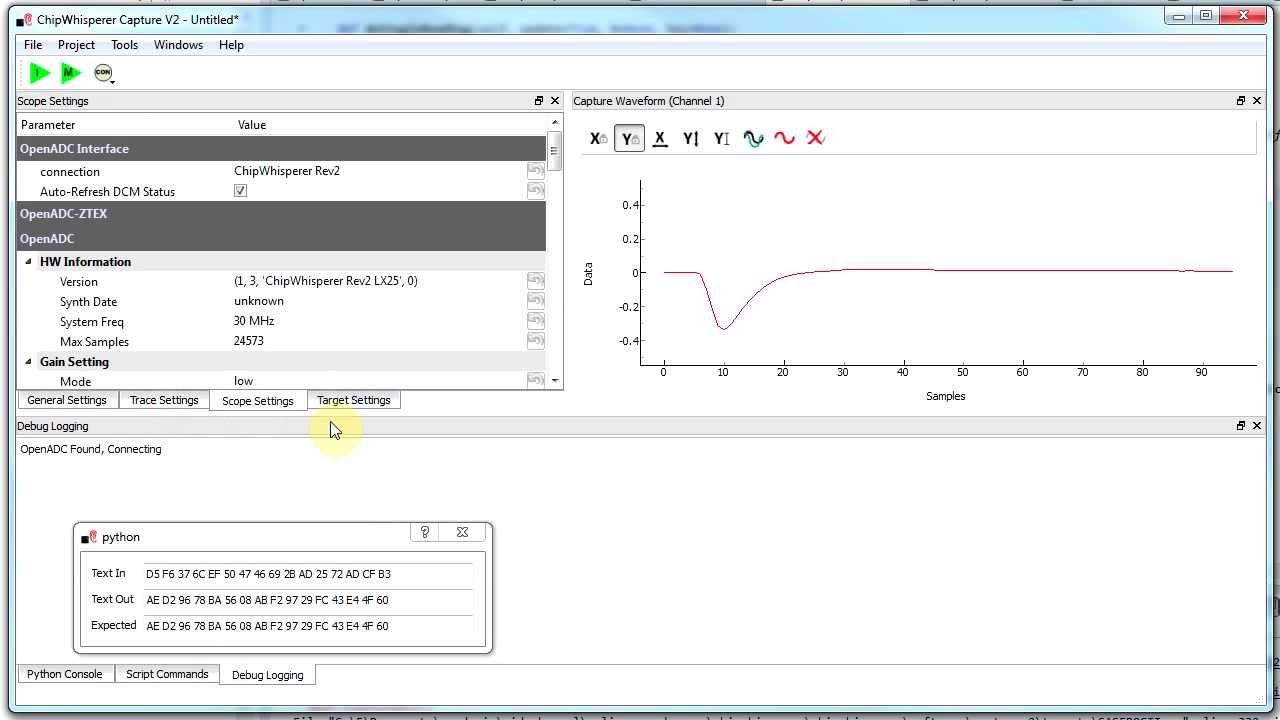Screen dimensions: 1280x720
Task: Toggle the X lock icon in waveform toolbar
Action: 598,139
